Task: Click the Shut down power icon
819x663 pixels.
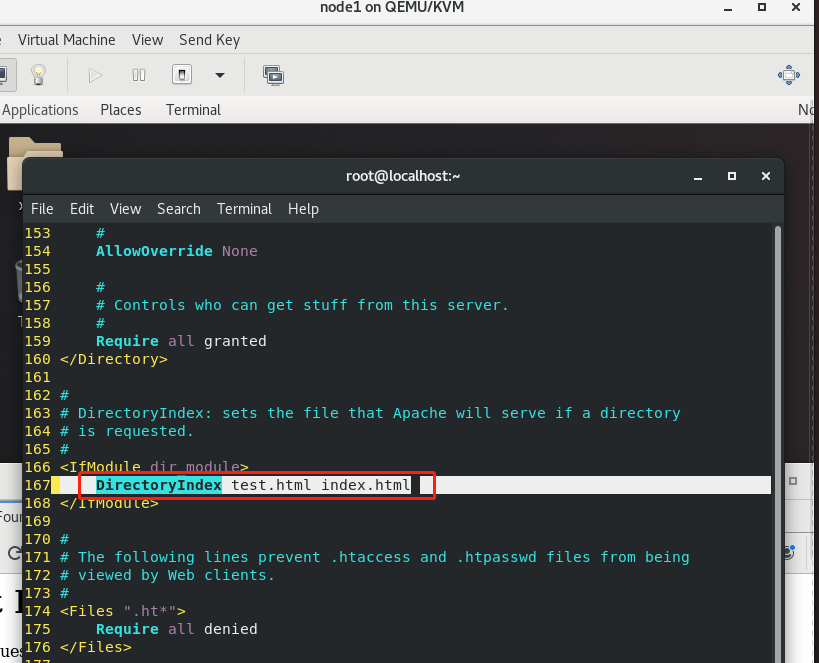Action: [x=182, y=75]
